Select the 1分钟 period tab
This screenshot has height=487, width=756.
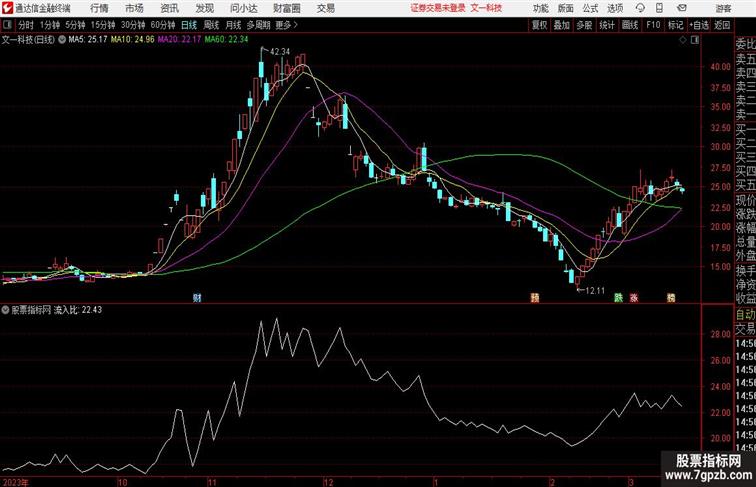pyautogui.click(x=50, y=25)
